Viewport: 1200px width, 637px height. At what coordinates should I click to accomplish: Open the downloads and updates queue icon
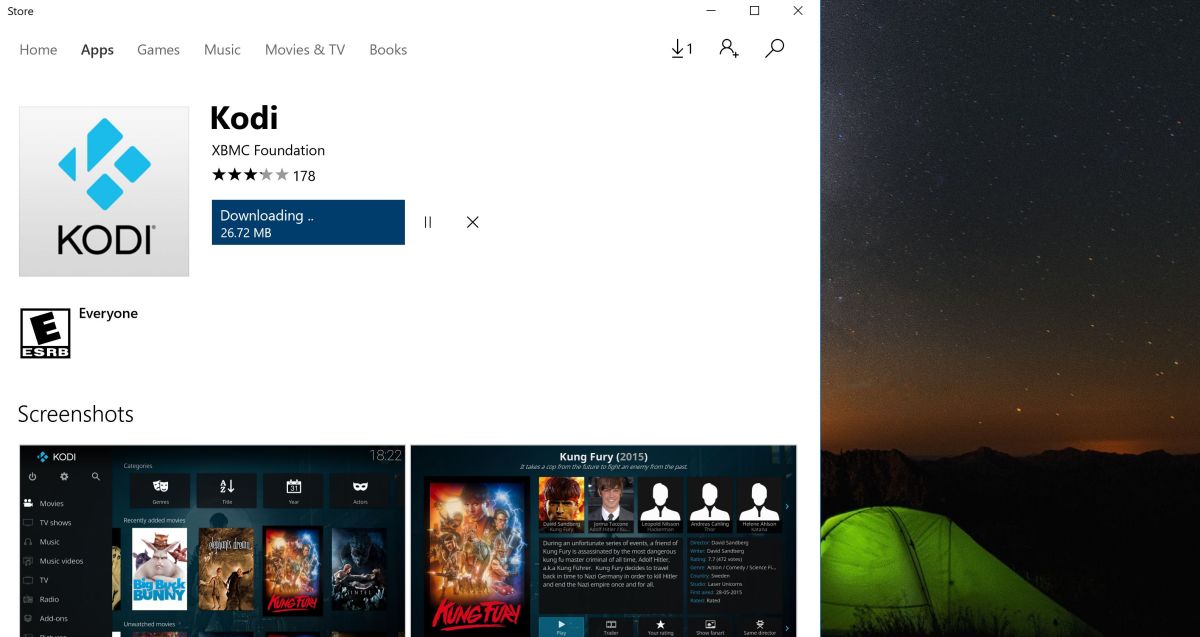(x=681, y=49)
